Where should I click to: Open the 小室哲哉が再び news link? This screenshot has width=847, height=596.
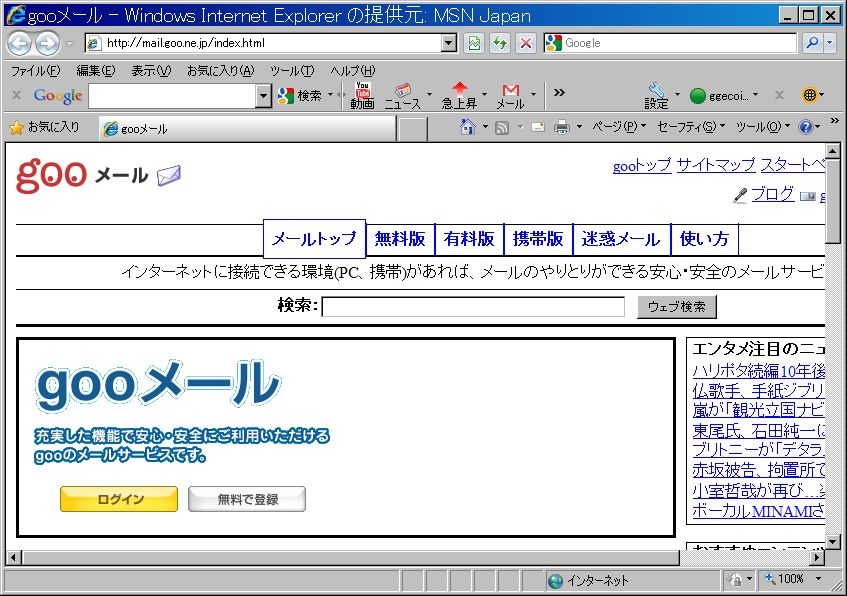click(758, 491)
